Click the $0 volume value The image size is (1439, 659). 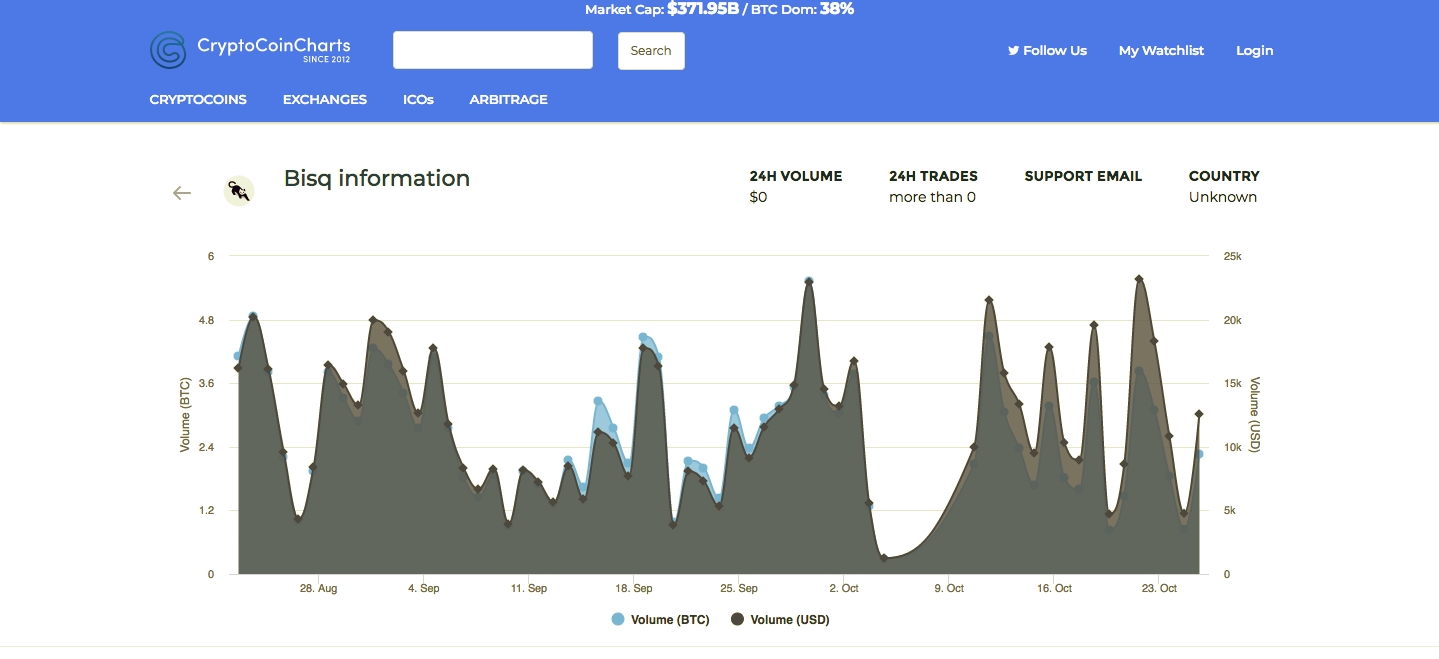coord(759,197)
